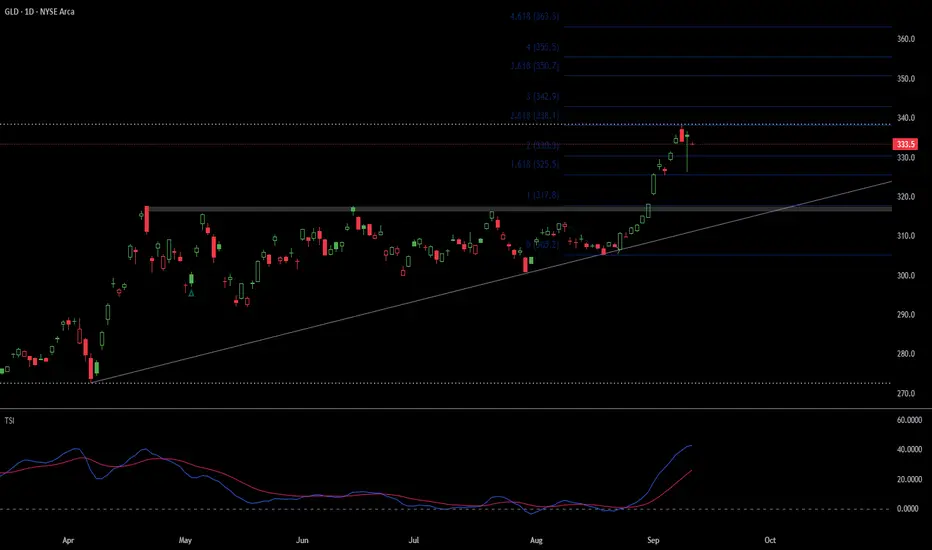Click the Apr label on time axis
The width and height of the screenshot is (932, 550).
pos(68,540)
